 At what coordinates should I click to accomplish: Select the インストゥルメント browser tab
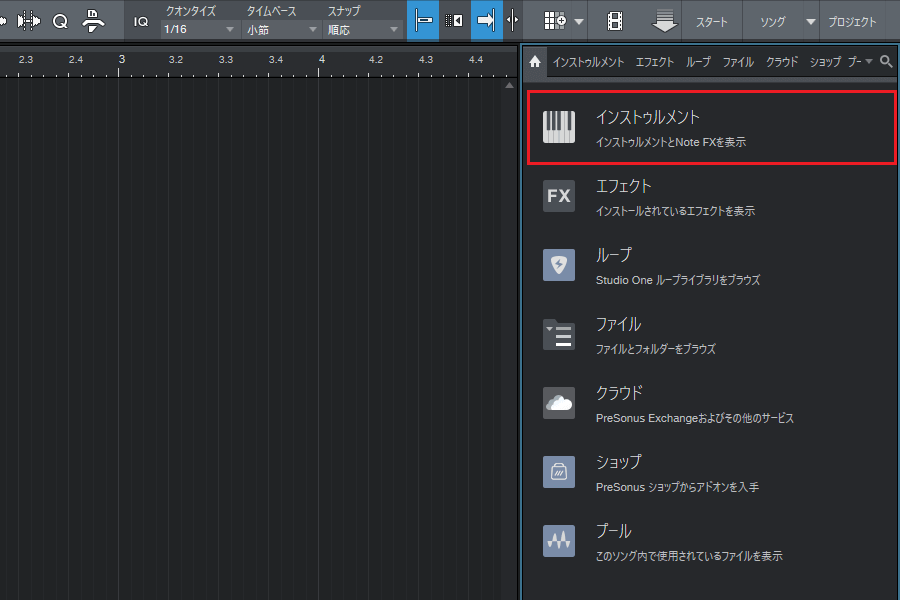click(588, 62)
